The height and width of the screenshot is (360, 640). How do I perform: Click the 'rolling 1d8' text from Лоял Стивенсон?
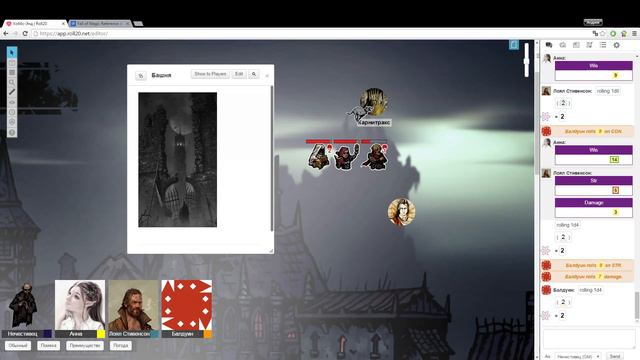[608, 91]
